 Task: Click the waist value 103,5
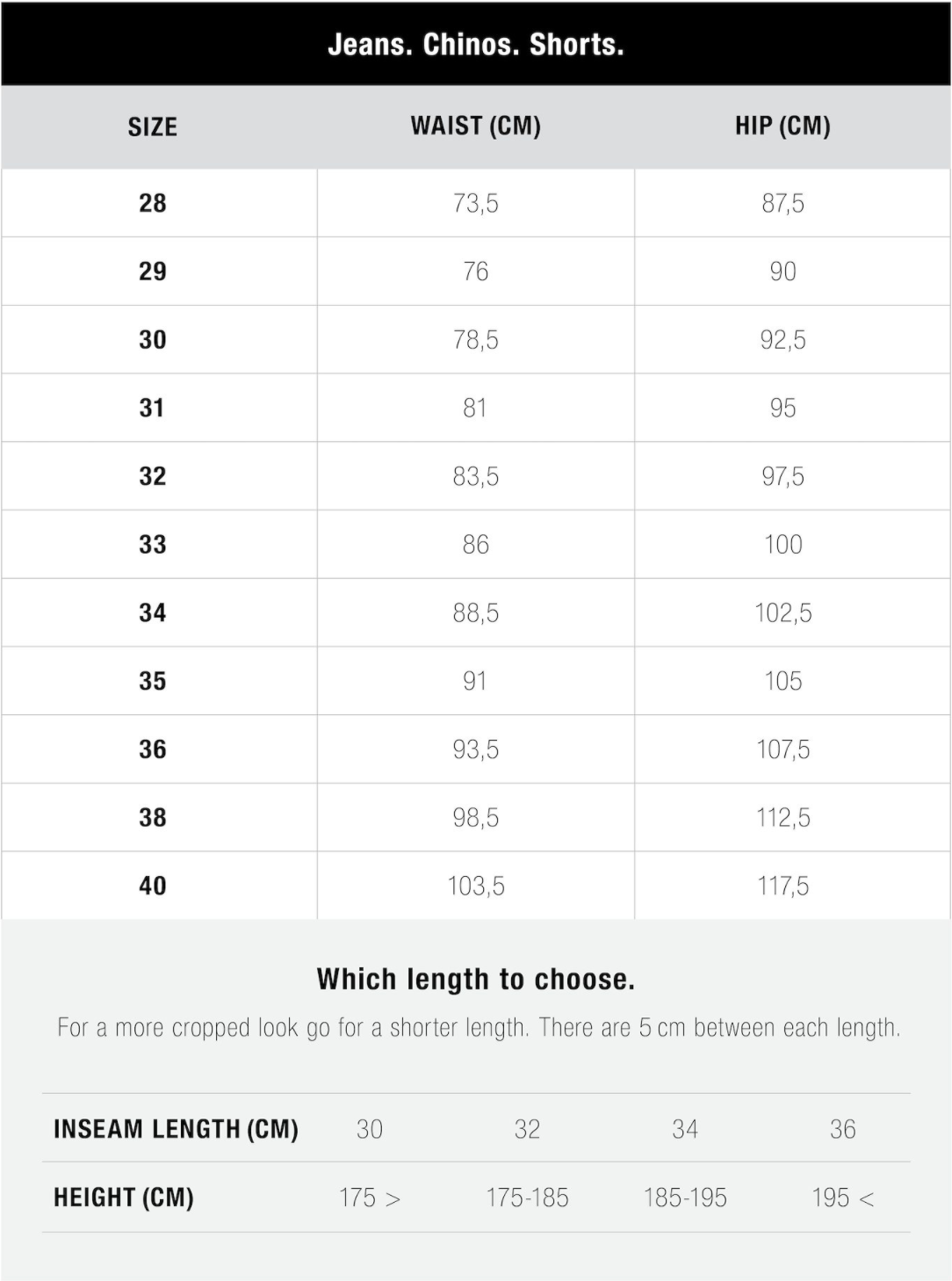(x=475, y=886)
